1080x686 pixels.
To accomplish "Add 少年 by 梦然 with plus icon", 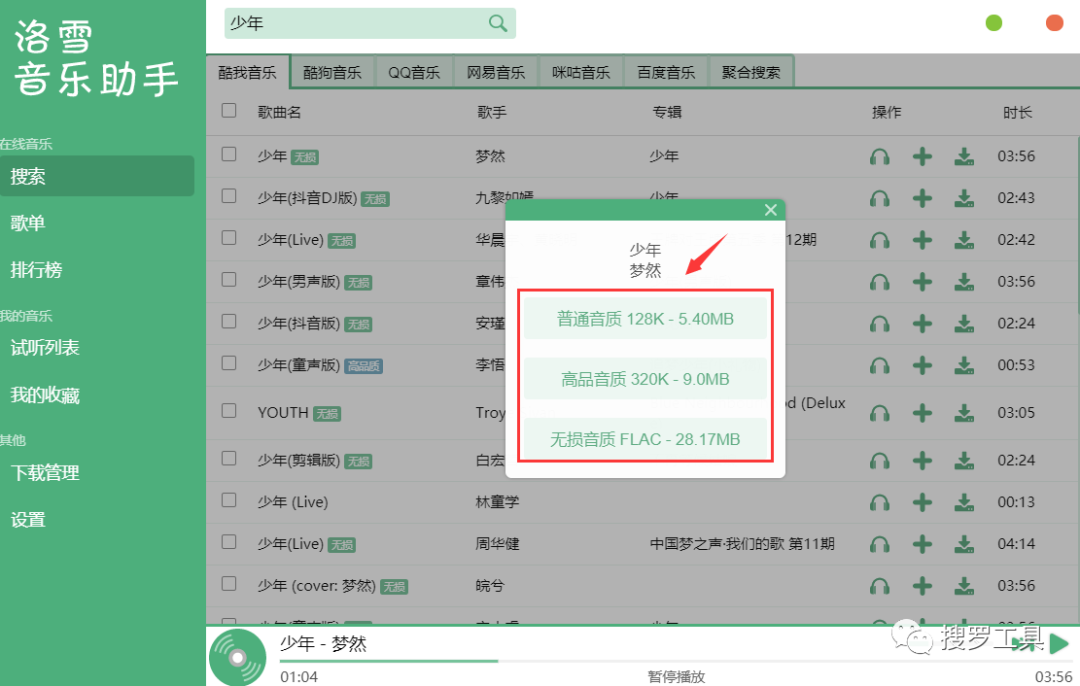I will (922, 156).
